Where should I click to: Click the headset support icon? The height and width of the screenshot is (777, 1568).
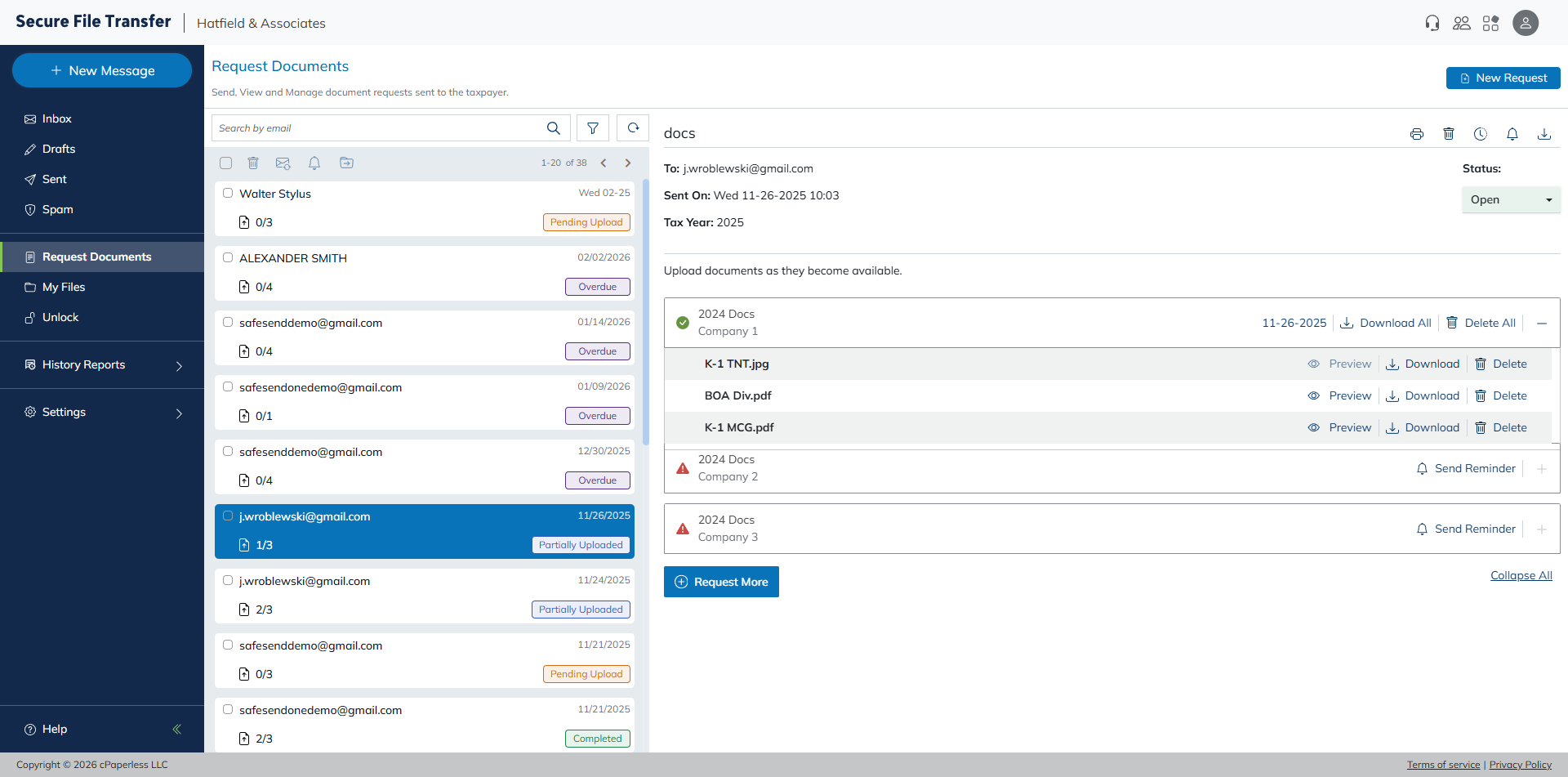[x=1432, y=23]
